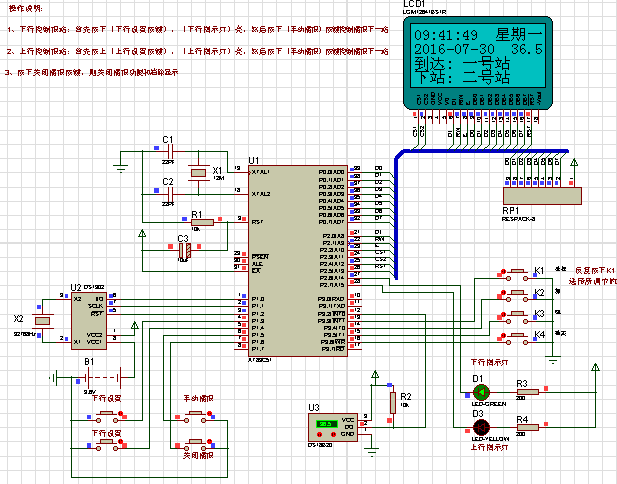This screenshot has width=617, height=484.
Task: Select crystal X2 beside the DS1302
Action: coord(42,321)
